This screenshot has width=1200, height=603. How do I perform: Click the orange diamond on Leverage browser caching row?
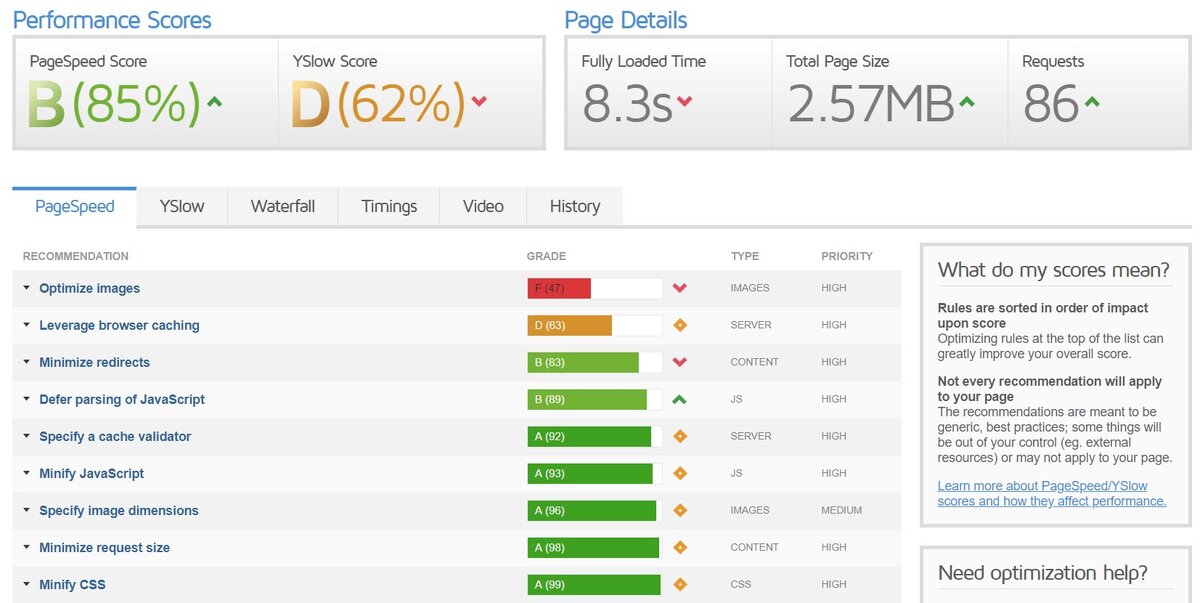(x=680, y=324)
